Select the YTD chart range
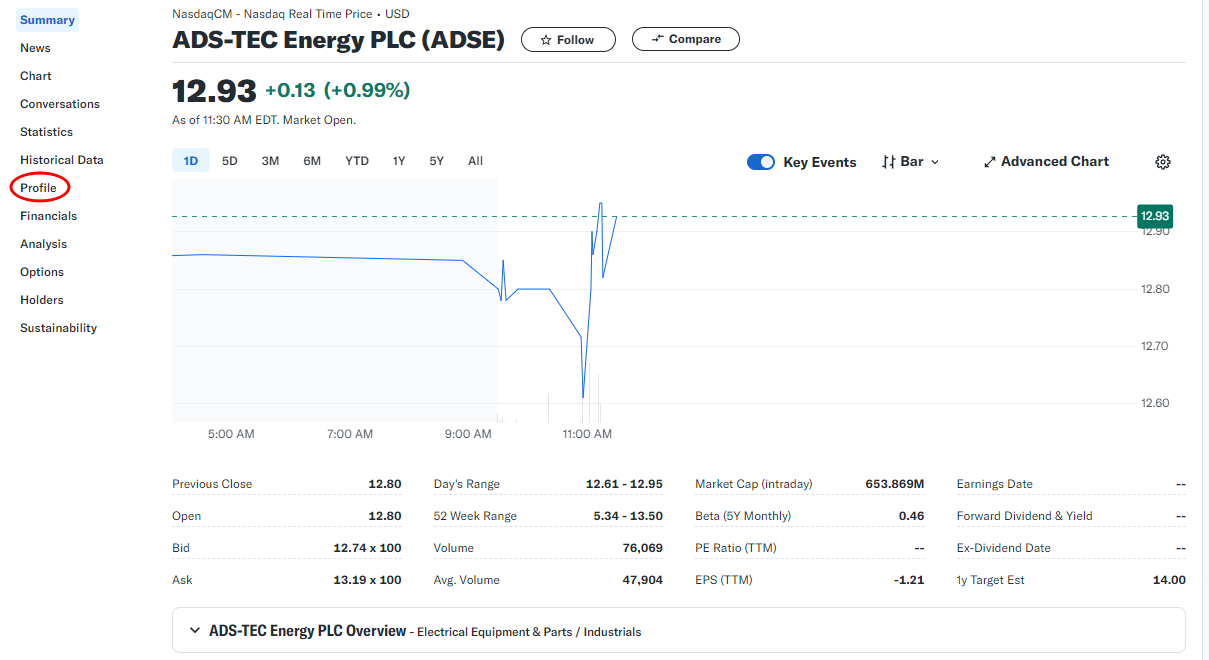Image resolution: width=1209 pixels, height=660 pixels. pyautogui.click(x=357, y=161)
